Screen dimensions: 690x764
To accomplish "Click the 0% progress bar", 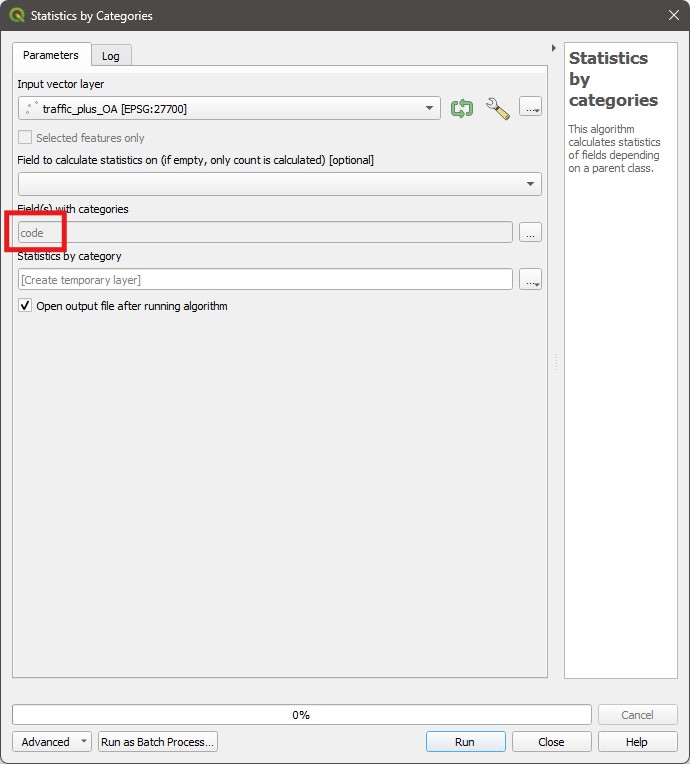I will (x=302, y=715).
